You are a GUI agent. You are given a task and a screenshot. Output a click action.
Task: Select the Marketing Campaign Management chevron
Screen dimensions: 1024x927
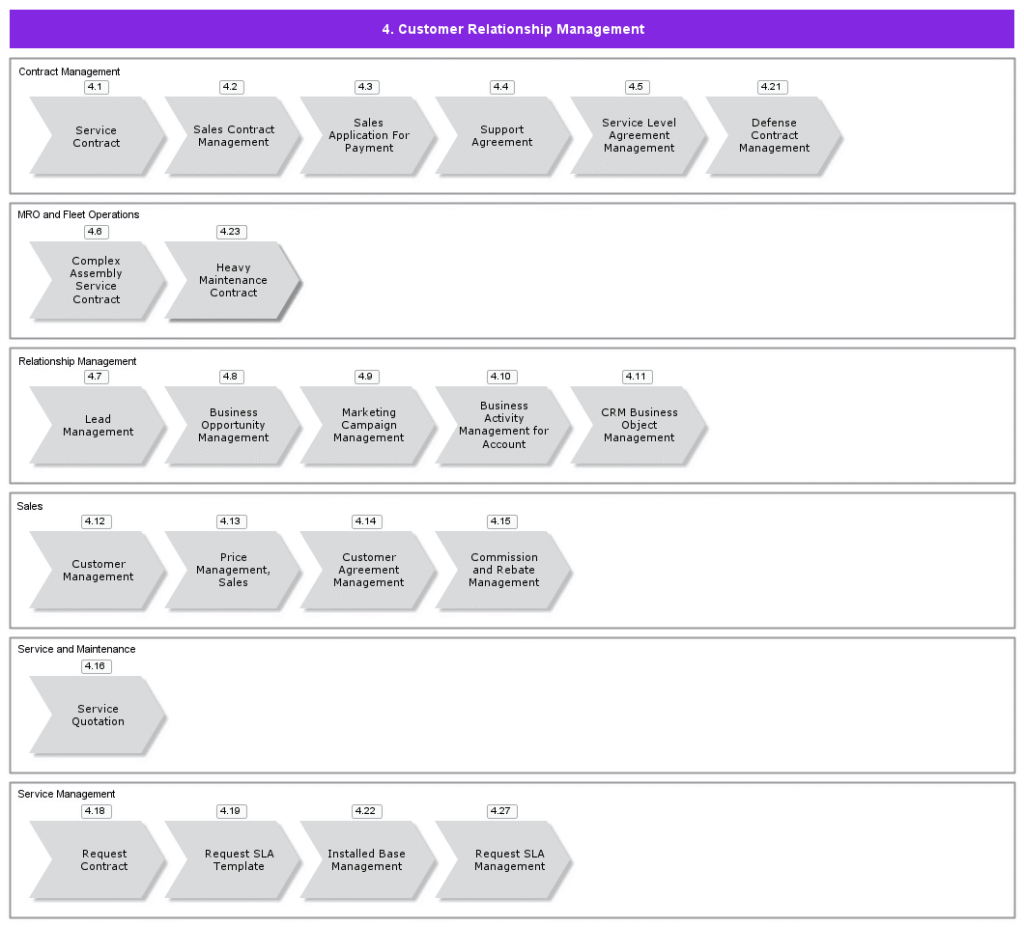pos(367,426)
